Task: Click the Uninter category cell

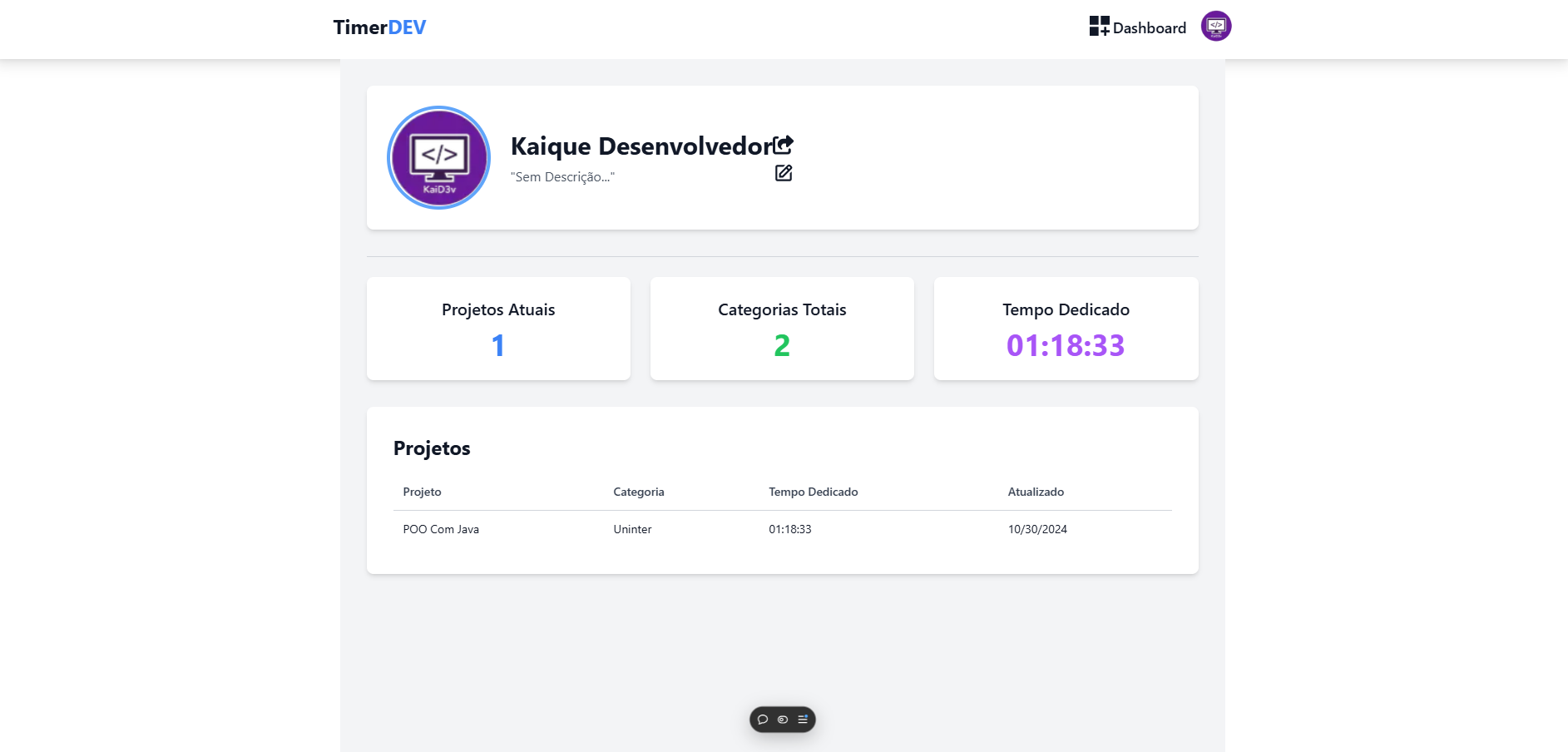Action: 632,529
